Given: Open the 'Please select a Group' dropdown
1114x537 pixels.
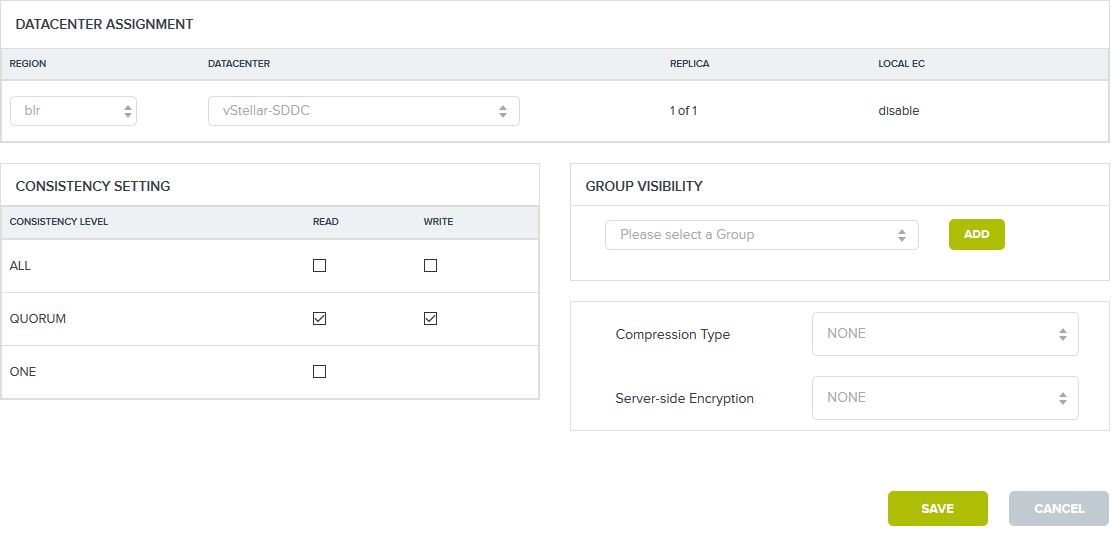Looking at the screenshot, I should 761,235.
